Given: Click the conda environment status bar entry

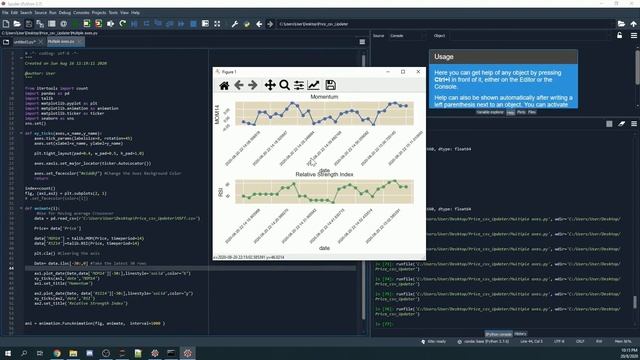Looking at the screenshot, I should tap(483, 341).
